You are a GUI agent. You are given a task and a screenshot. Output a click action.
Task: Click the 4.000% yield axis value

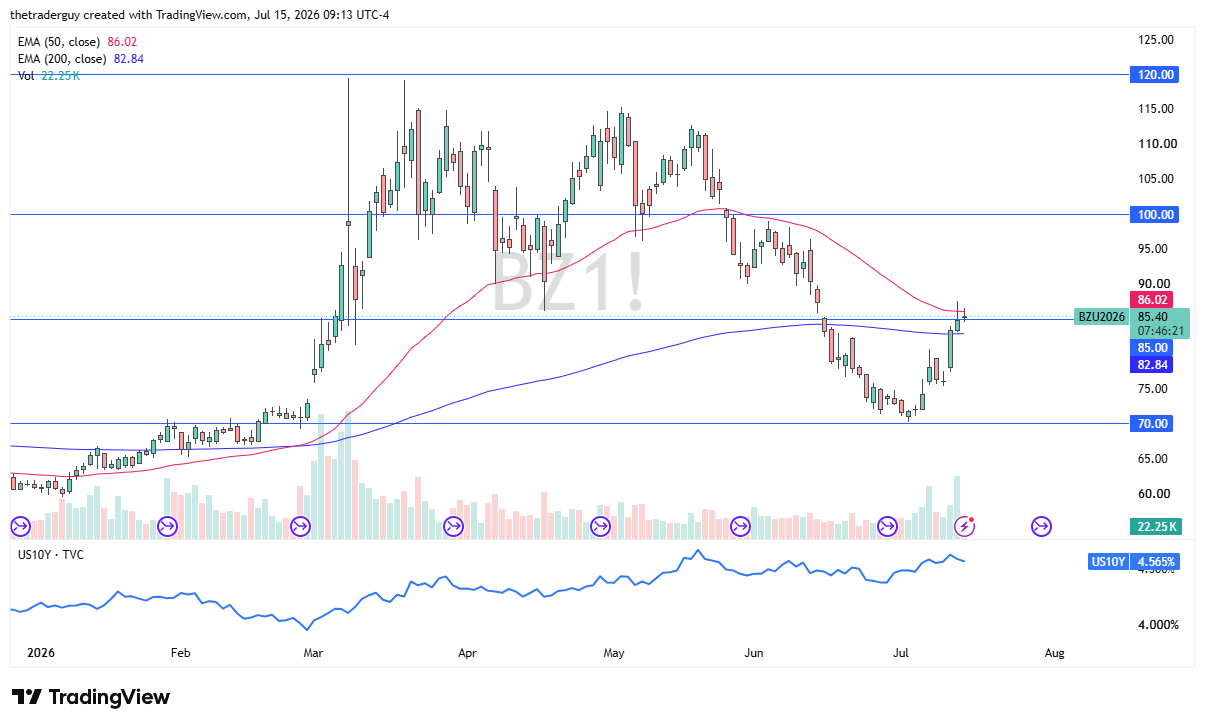pos(1157,625)
